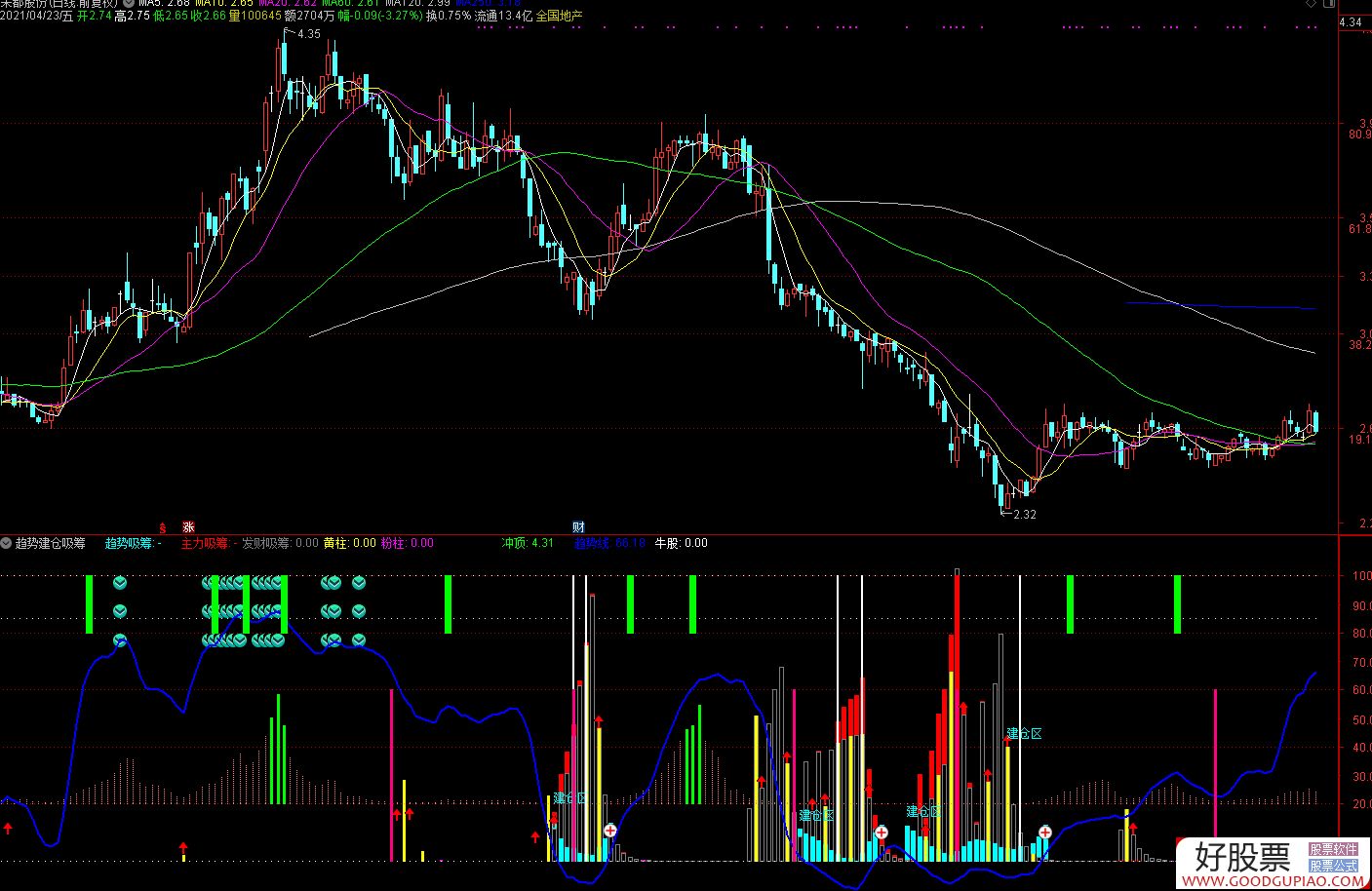Click the leftmost 建仓区 label near white lines
The image size is (1372, 891).
[570, 797]
